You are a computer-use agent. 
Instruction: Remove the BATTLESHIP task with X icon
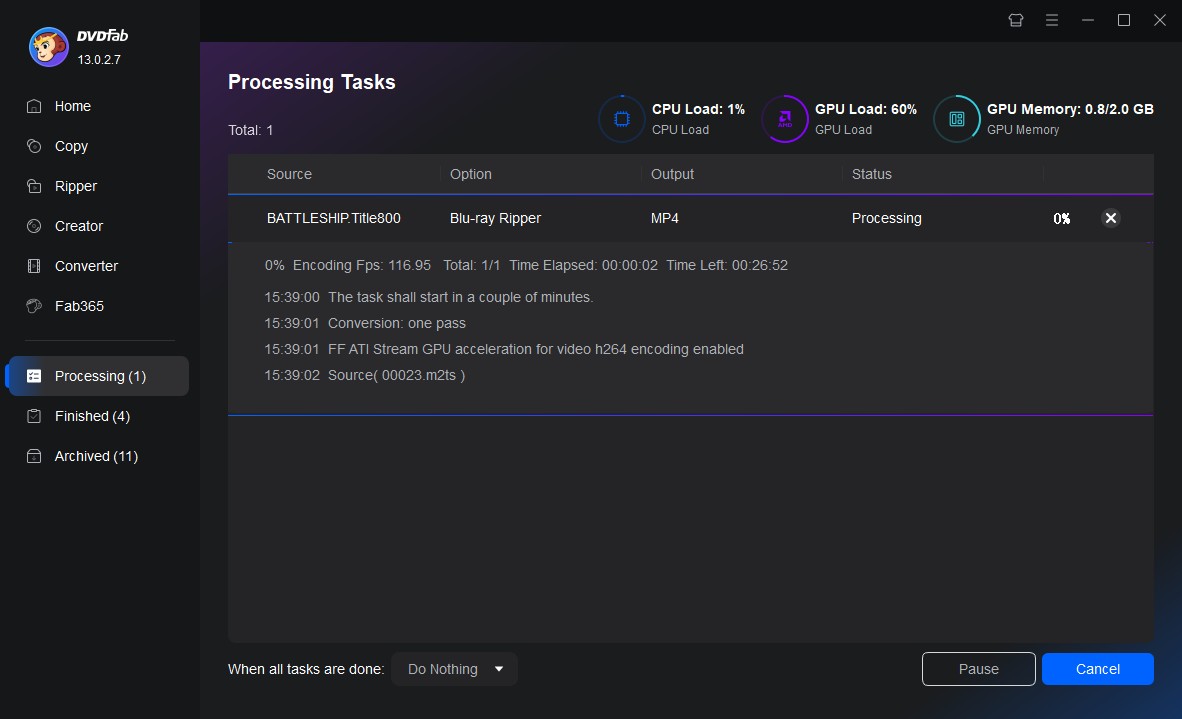click(1110, 219)
